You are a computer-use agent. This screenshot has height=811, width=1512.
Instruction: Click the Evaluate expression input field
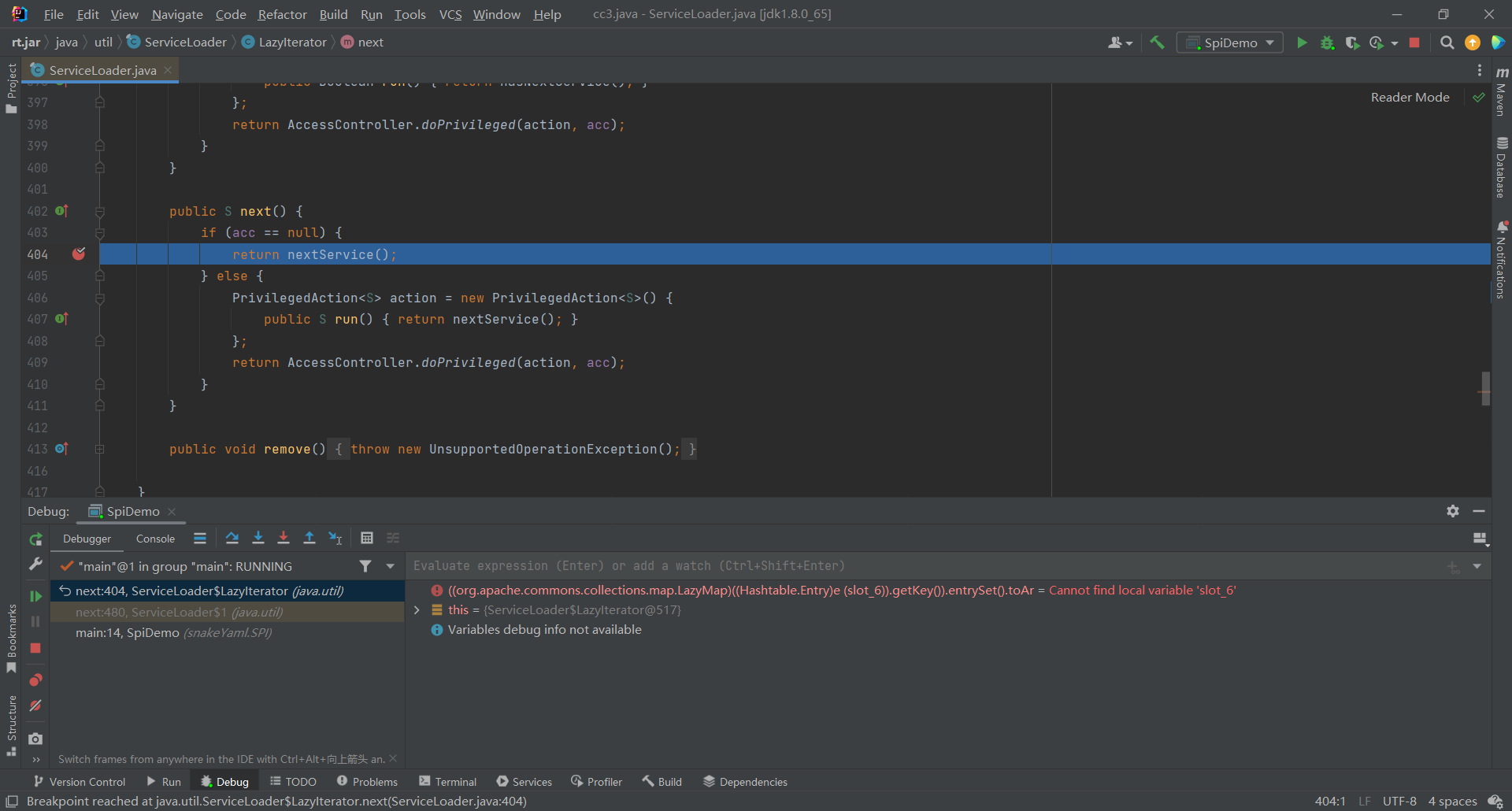click(x=925, y=566)
